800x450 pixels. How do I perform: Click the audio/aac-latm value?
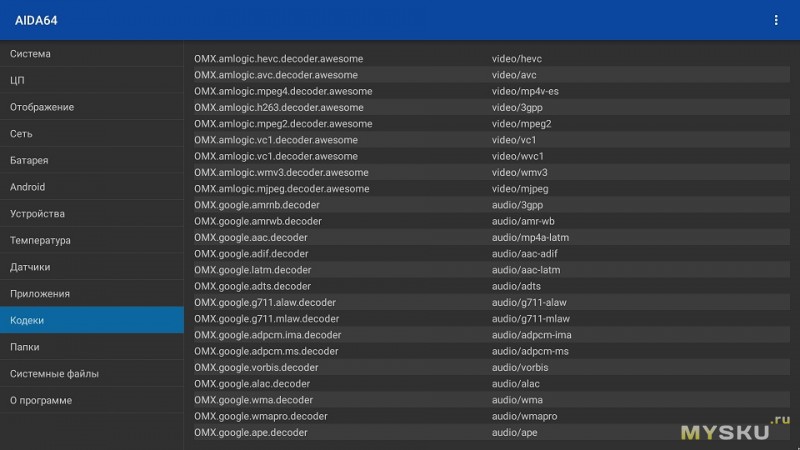526,270
